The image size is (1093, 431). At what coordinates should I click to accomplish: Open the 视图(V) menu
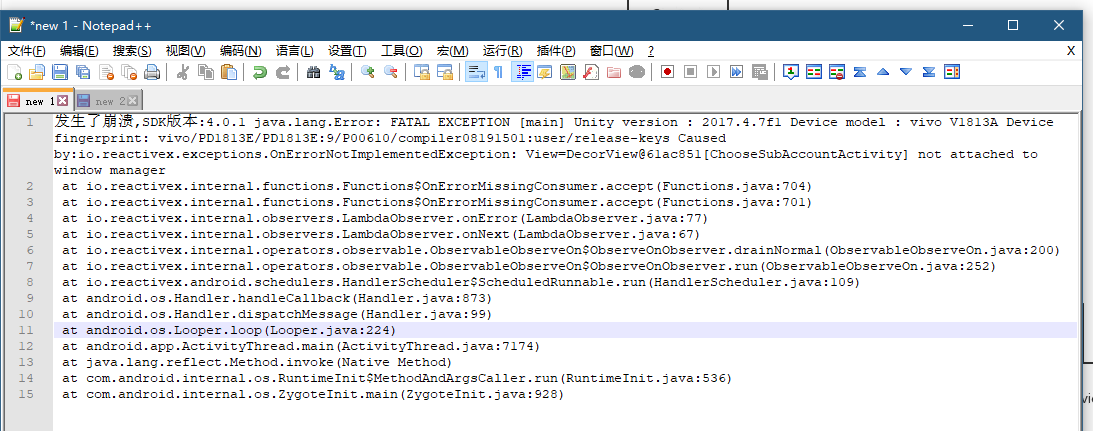pyautogui.click(x=185, y=51)
